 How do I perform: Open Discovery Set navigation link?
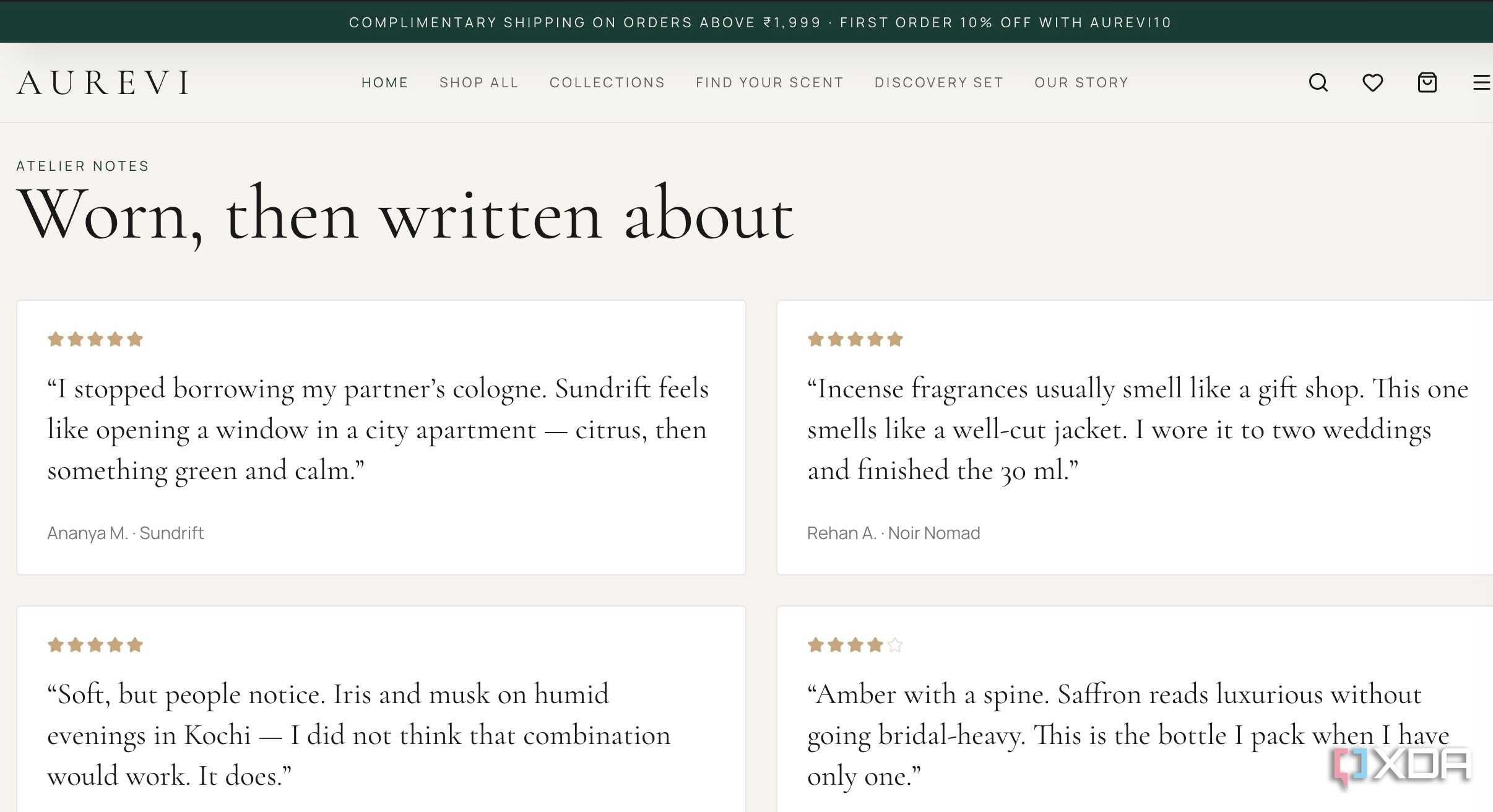pyautogui.click(x=938, y=82)
